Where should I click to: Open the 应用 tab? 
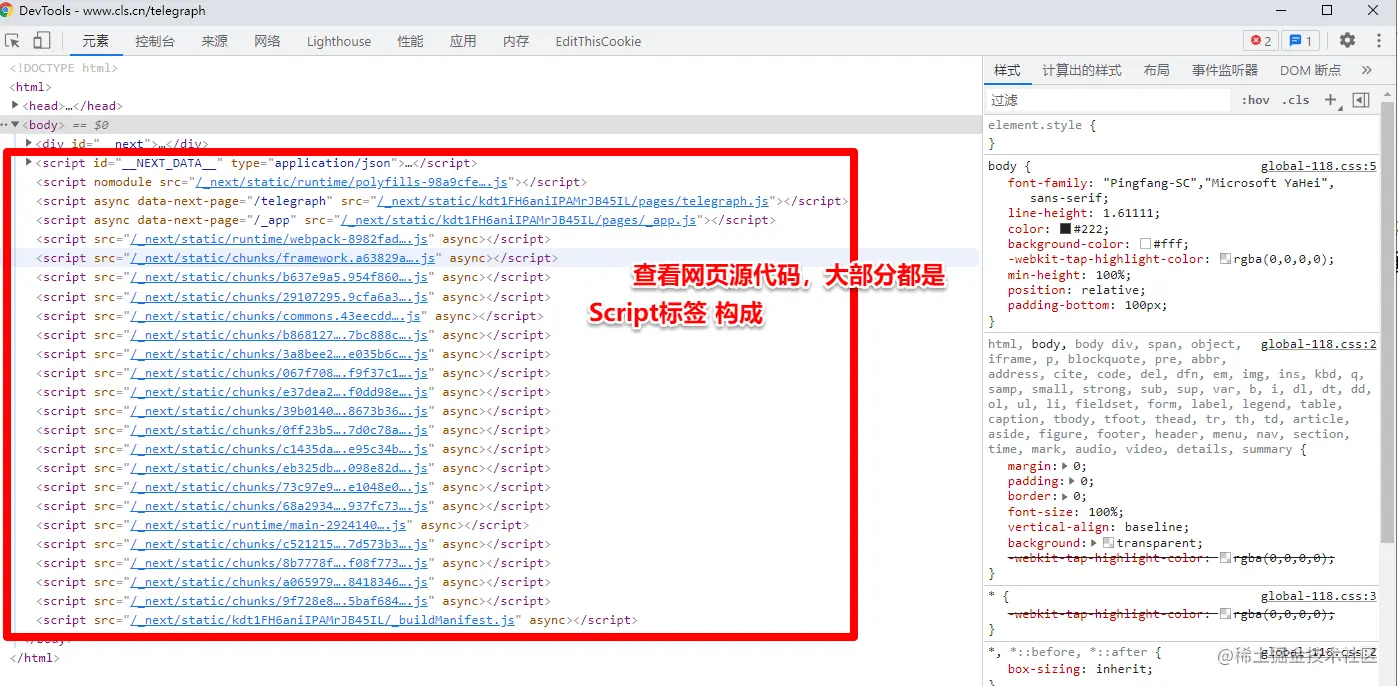click(x=463, y=41)
